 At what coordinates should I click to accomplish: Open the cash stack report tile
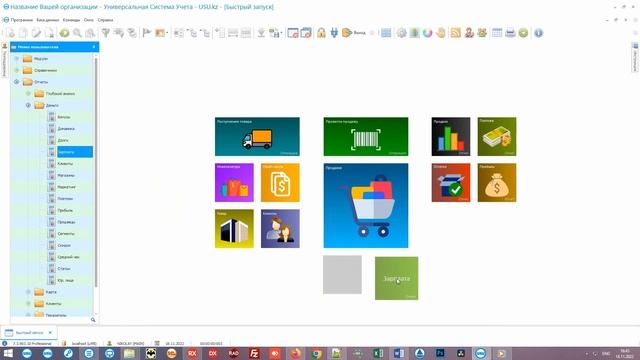(x=497, y=136)
